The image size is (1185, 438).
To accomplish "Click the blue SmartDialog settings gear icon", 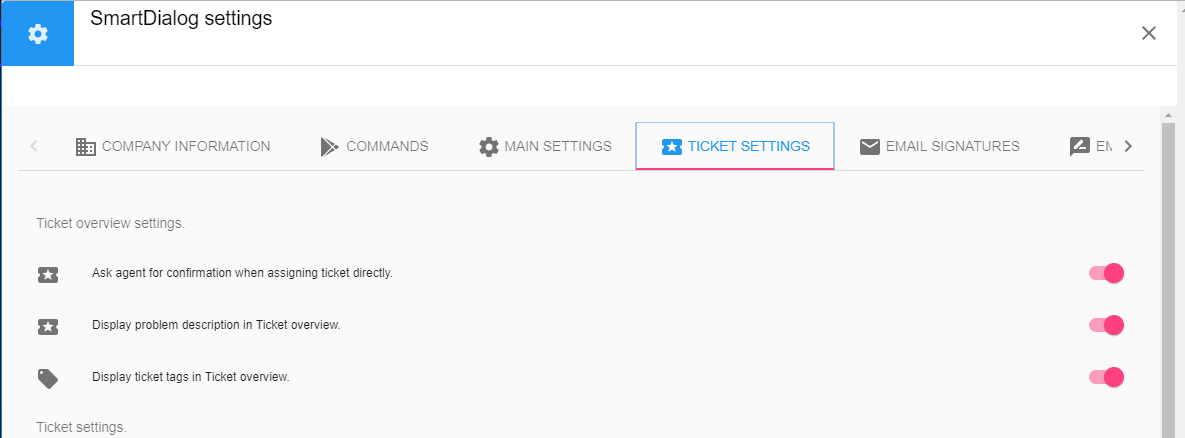I will coord(37,34).
